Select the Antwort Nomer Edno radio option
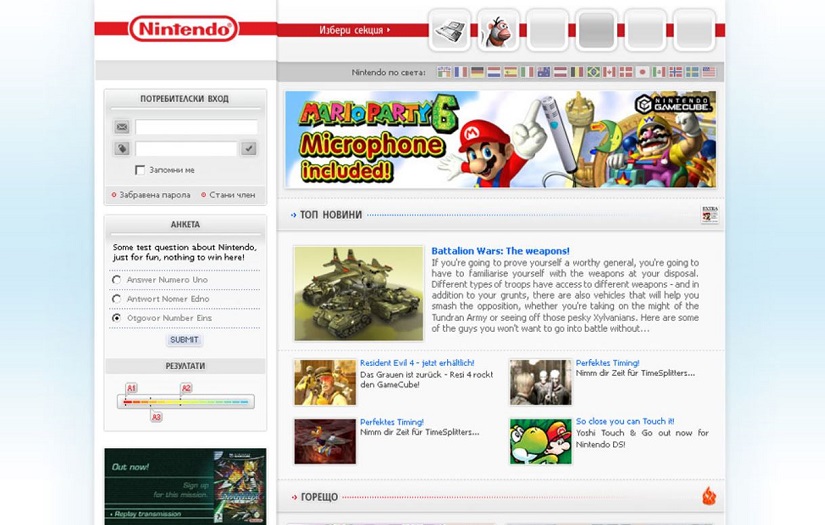 pos(116,299)
